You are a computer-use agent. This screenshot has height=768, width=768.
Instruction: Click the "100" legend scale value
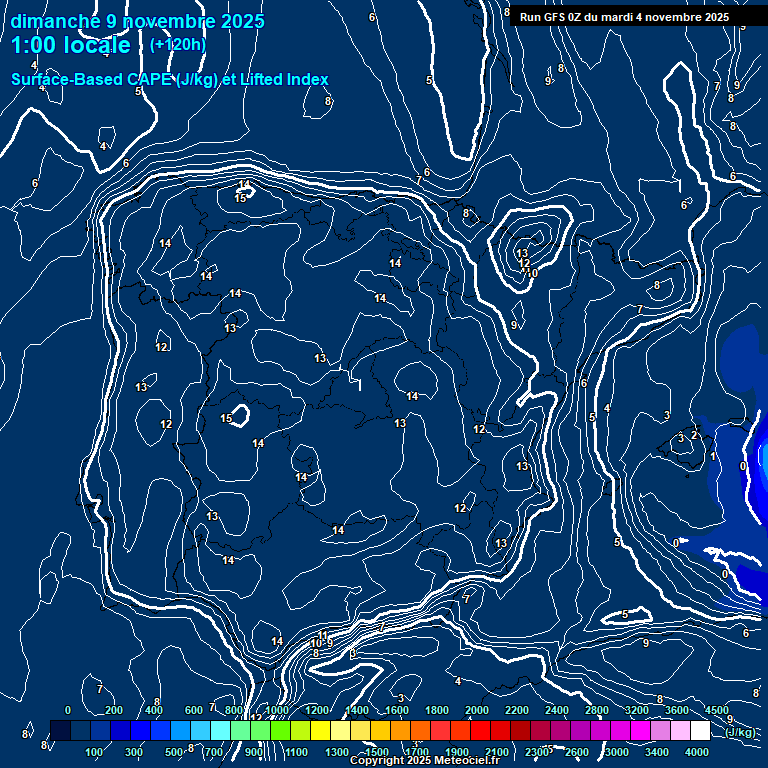click(x=94, y=752)
